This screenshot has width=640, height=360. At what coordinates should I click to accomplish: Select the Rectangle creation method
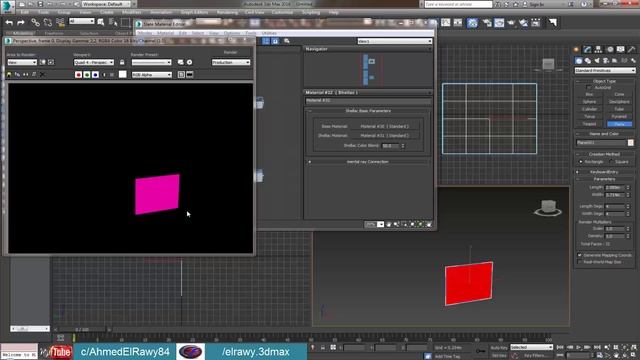[x=581, y=162]
